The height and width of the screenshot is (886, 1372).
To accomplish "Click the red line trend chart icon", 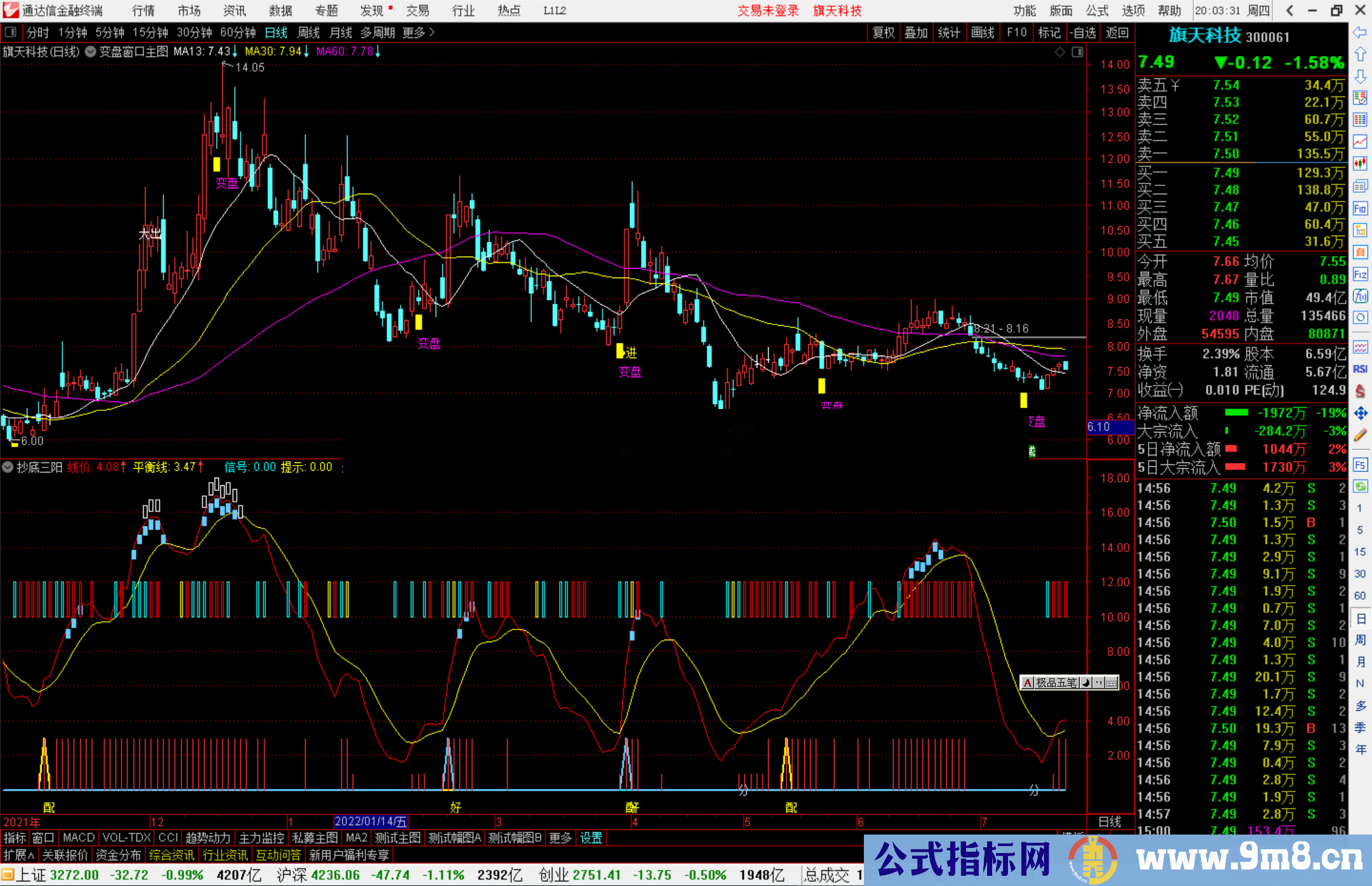I will coord(1360,142).
